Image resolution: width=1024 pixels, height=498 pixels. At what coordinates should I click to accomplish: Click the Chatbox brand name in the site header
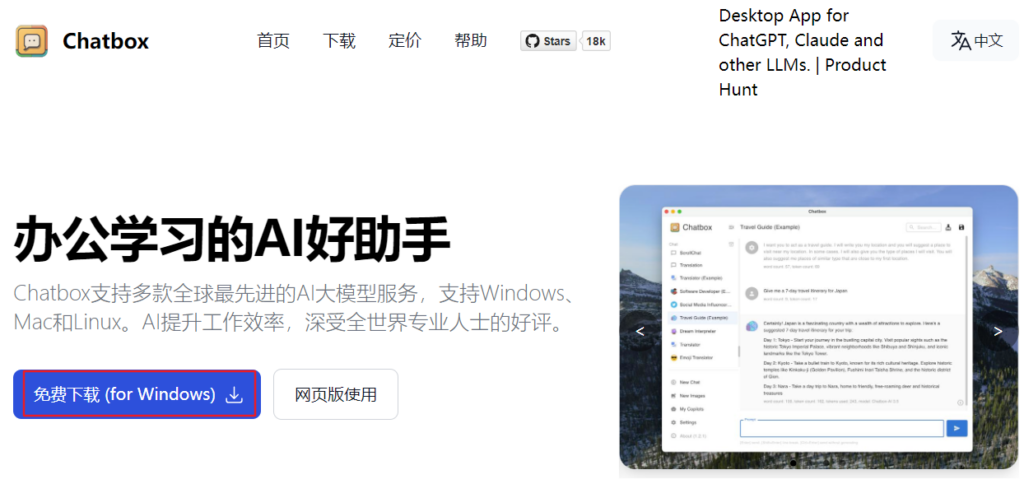point(106,42)
